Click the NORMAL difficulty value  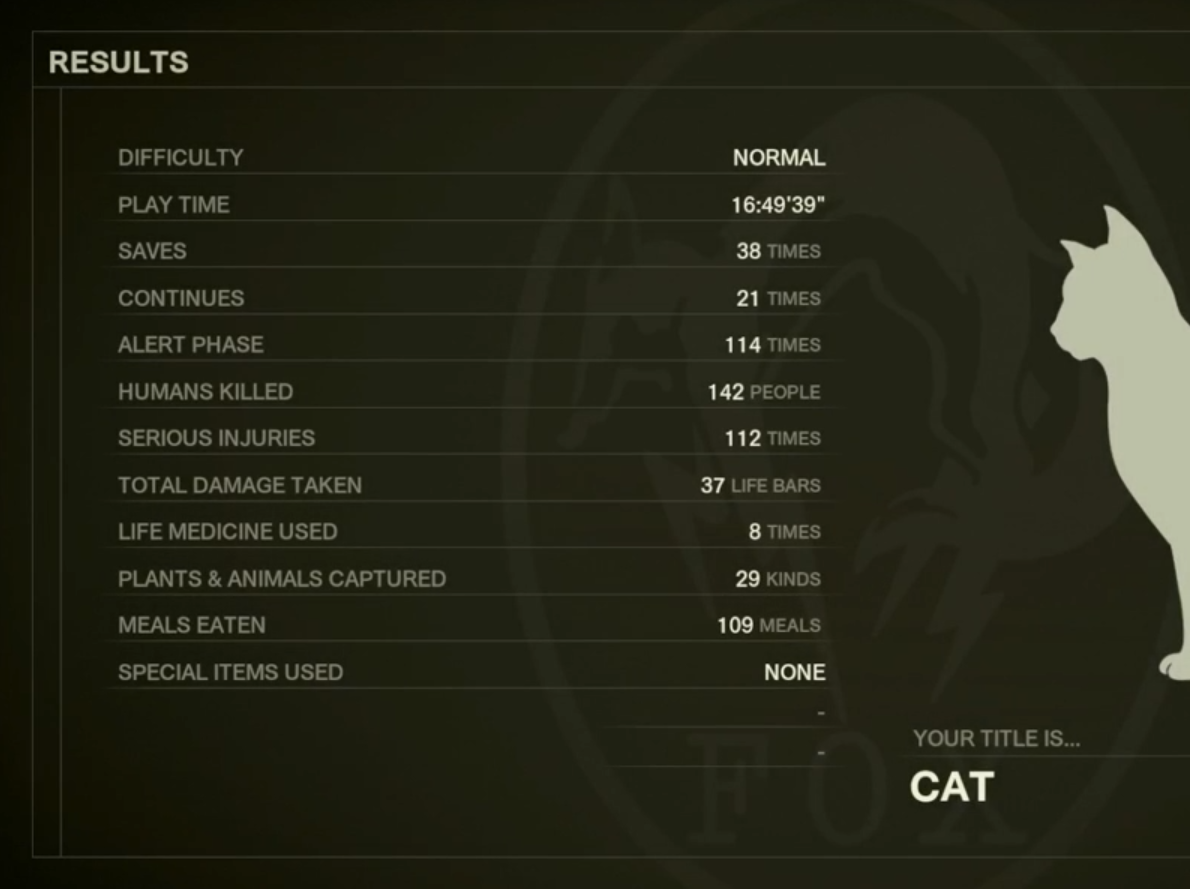(779, 157)
